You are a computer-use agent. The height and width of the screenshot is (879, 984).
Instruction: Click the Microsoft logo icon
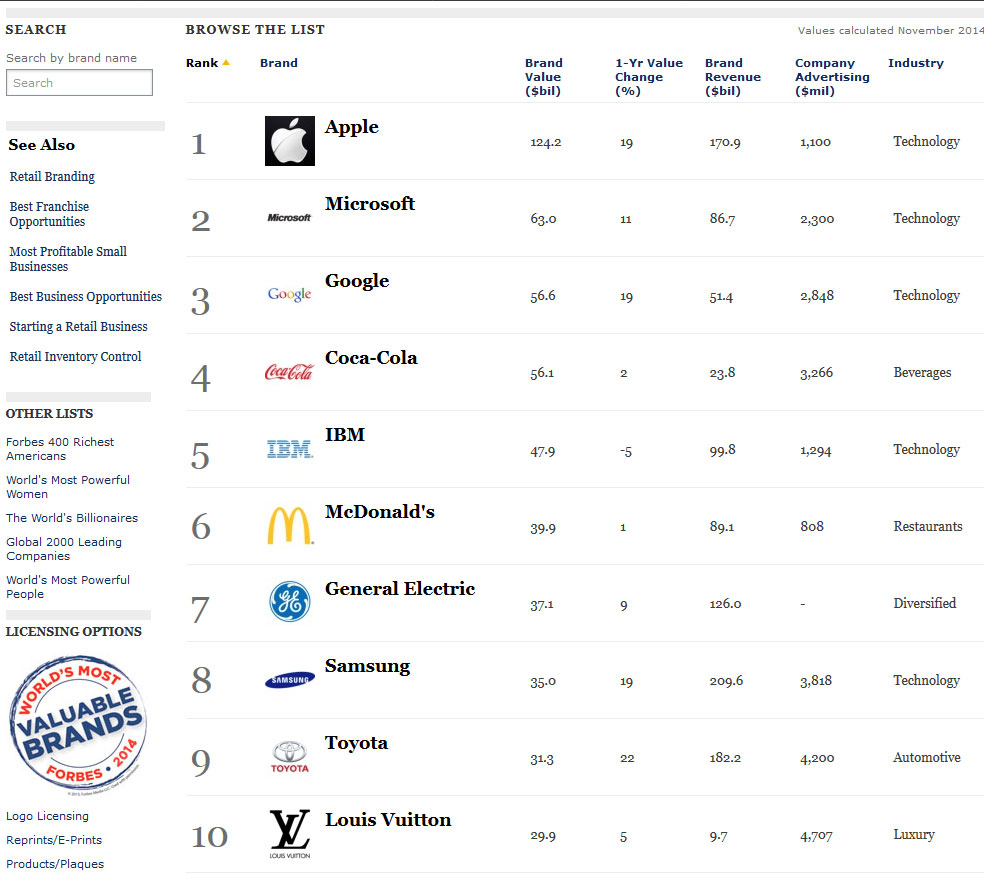click(289, 218)
